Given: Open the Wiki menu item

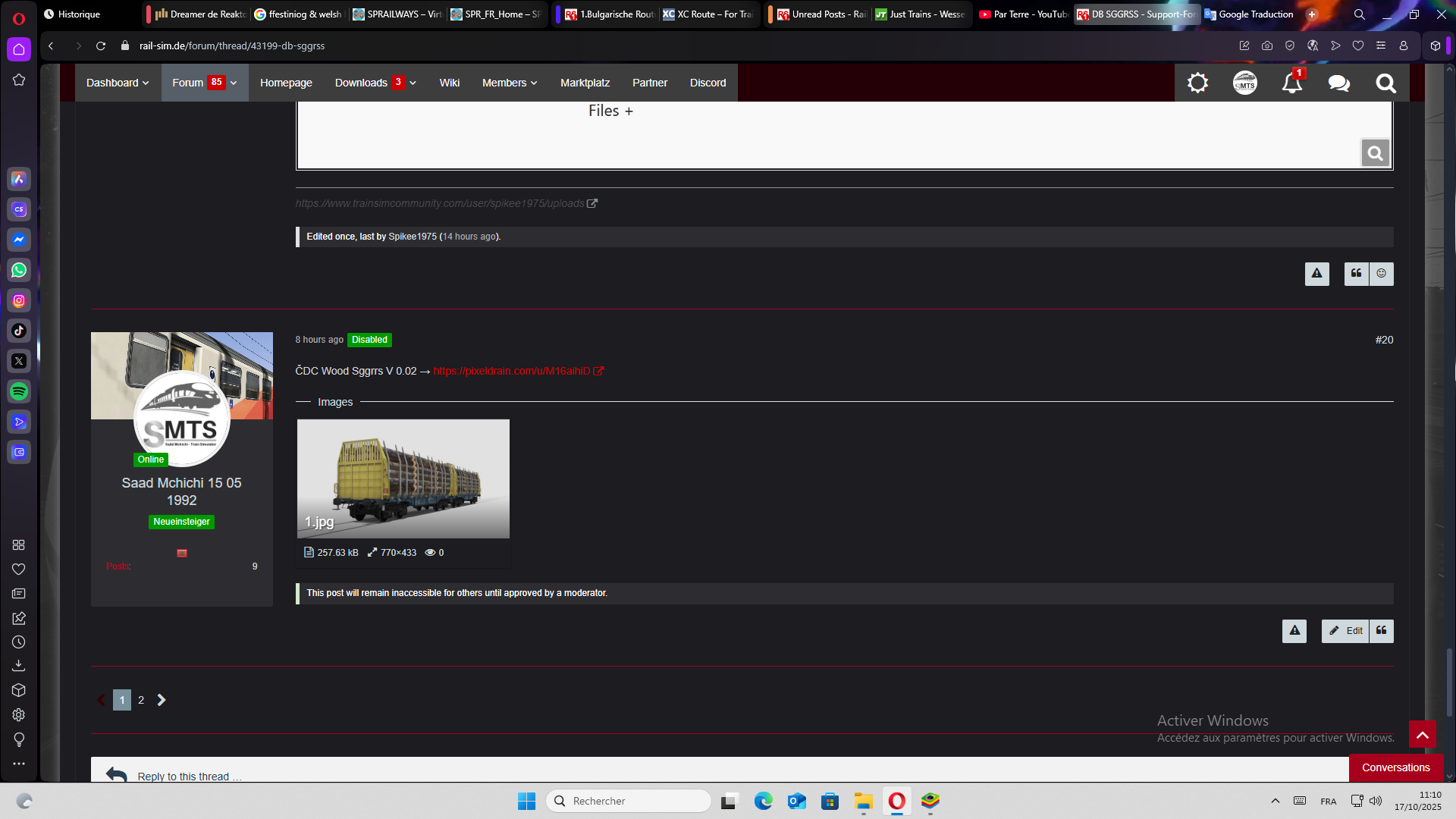Looking at the screenshot, I should (449, 83).
